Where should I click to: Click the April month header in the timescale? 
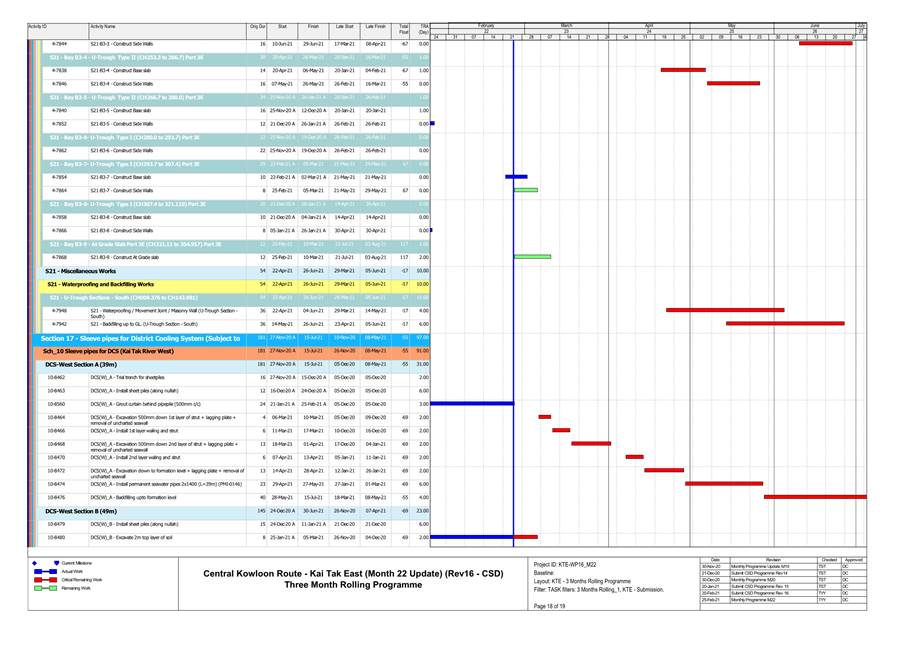(649, 24)
